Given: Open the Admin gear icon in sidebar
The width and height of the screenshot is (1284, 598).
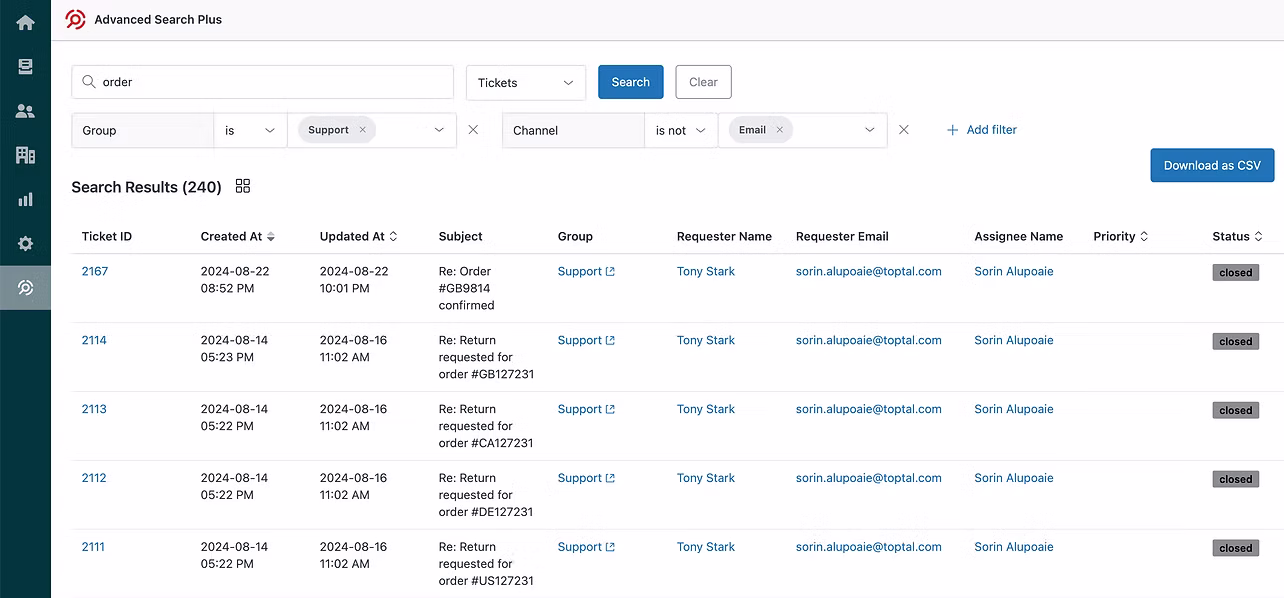Looking at the screenshot, I should coord(25,243).
